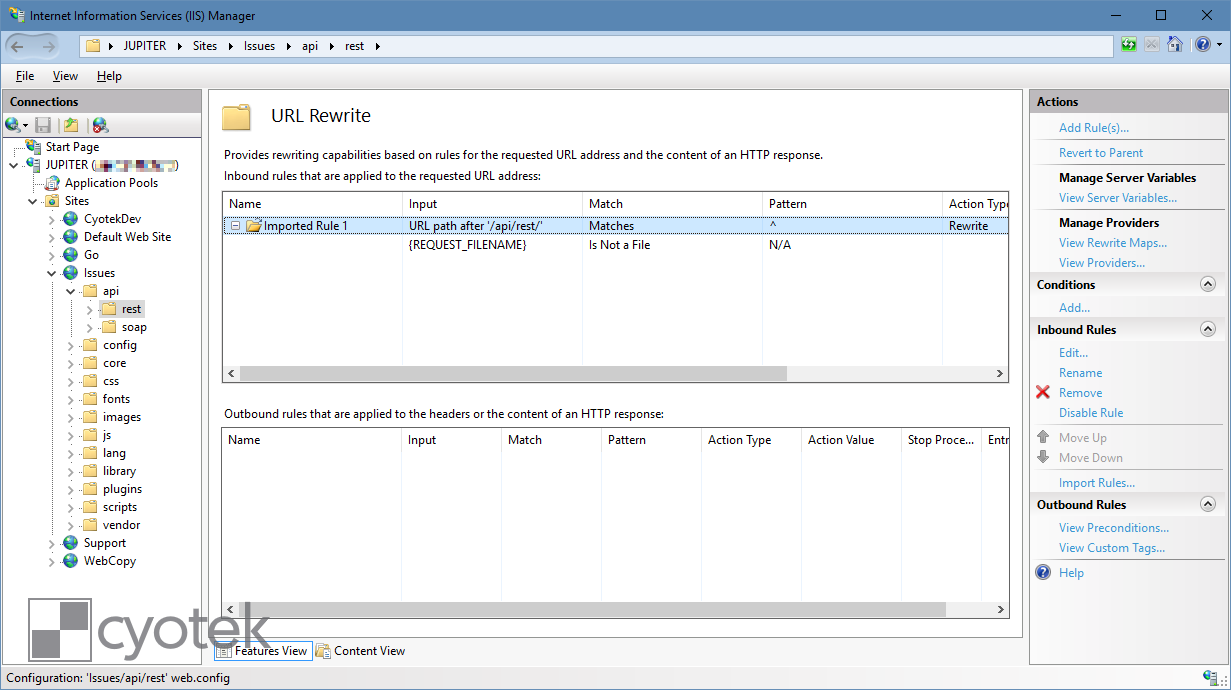Image resolution: width=1231 pixels, height=690 pixels.
Task: Switch to the Features View tab
Action: pyautogui.click(x=263, y=651)
